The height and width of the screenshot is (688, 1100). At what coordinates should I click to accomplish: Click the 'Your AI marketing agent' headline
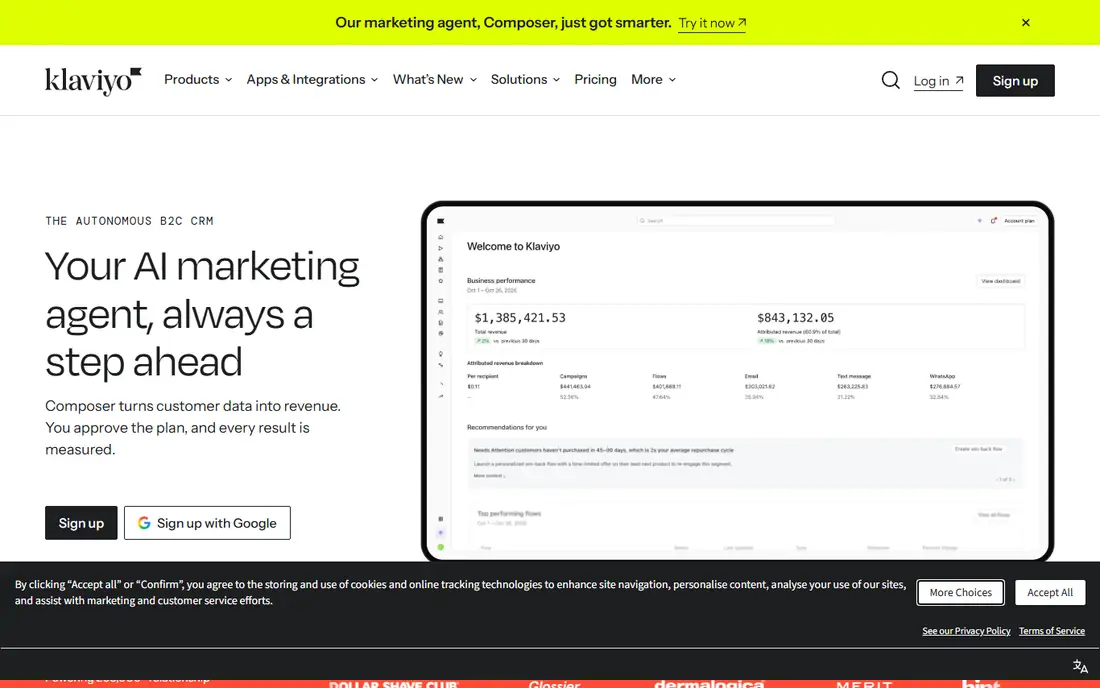pyautogui.click(x=202, y=313)
